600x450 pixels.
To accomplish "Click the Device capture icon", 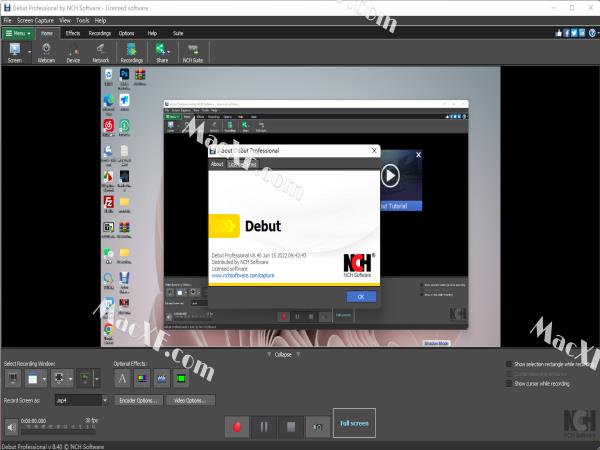I will pyautogui.click(x=73, y=52).
